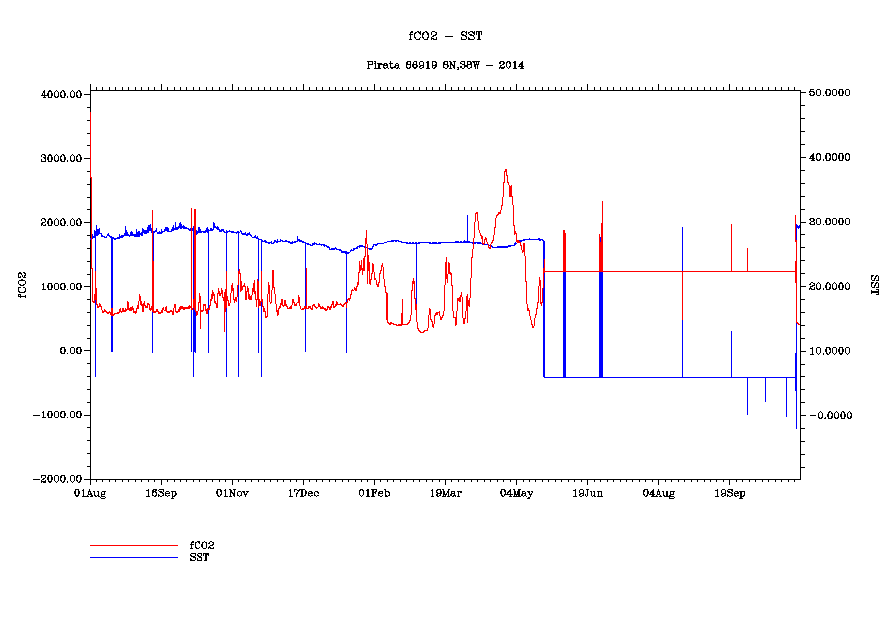Click the red fCO2 legend line sample
The height and width of the screenshot is (630, 891).
pos(133,546)
